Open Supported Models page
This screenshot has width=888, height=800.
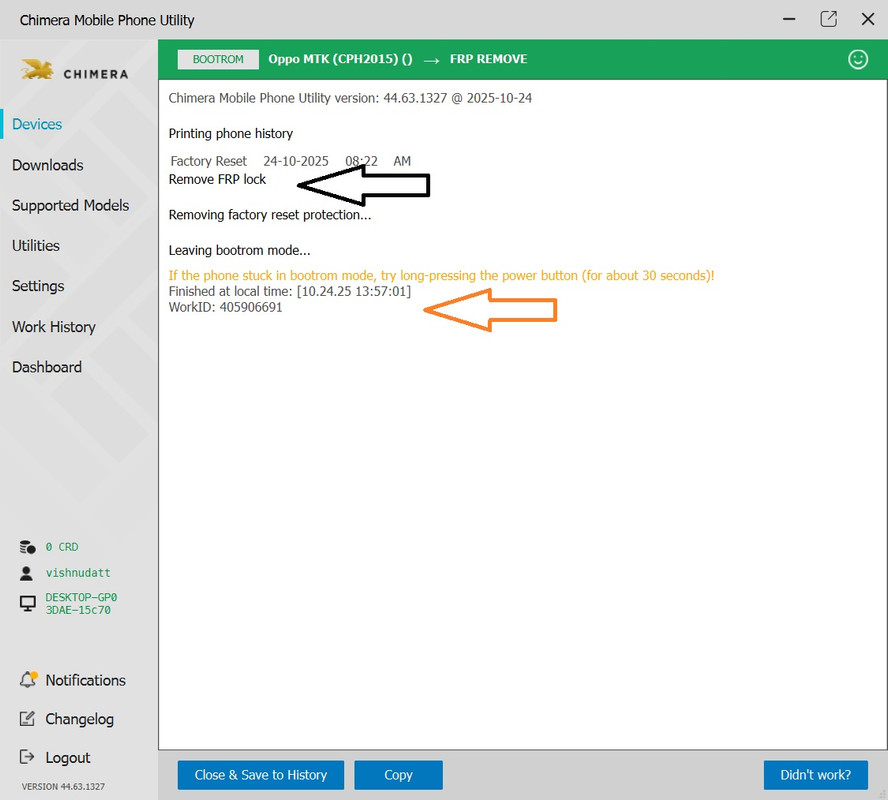click(x=70, y=205)
